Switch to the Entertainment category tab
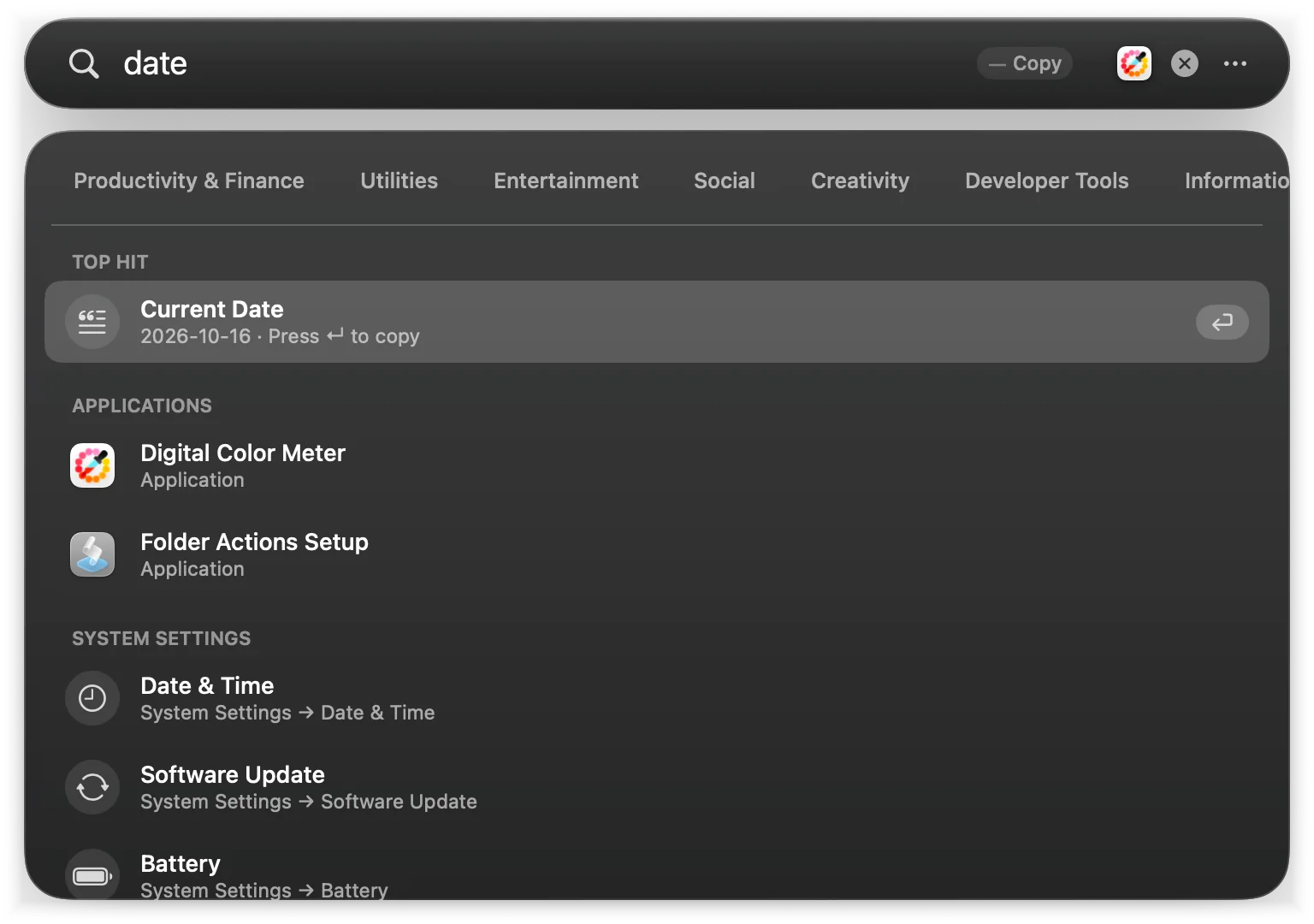 click(565, 181)
